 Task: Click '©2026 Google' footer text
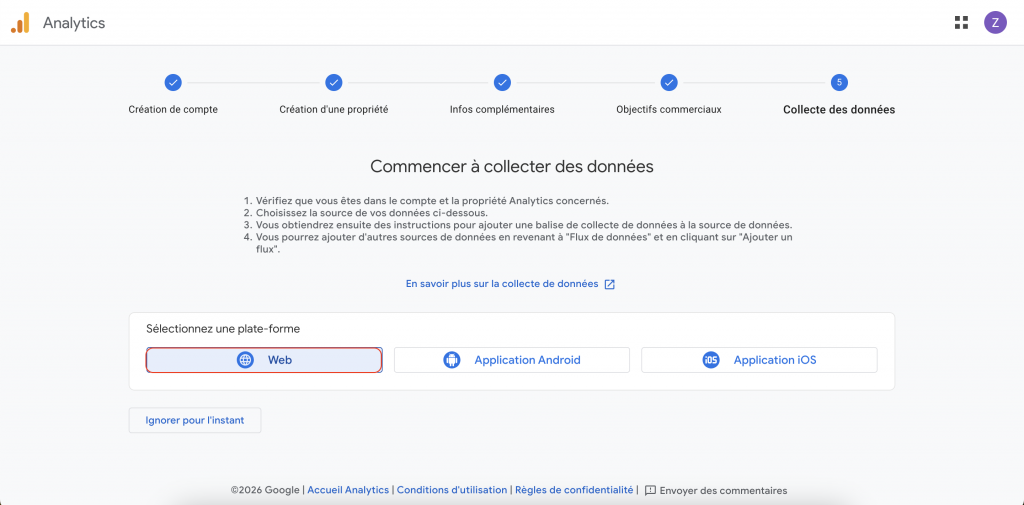pos(264,490)
